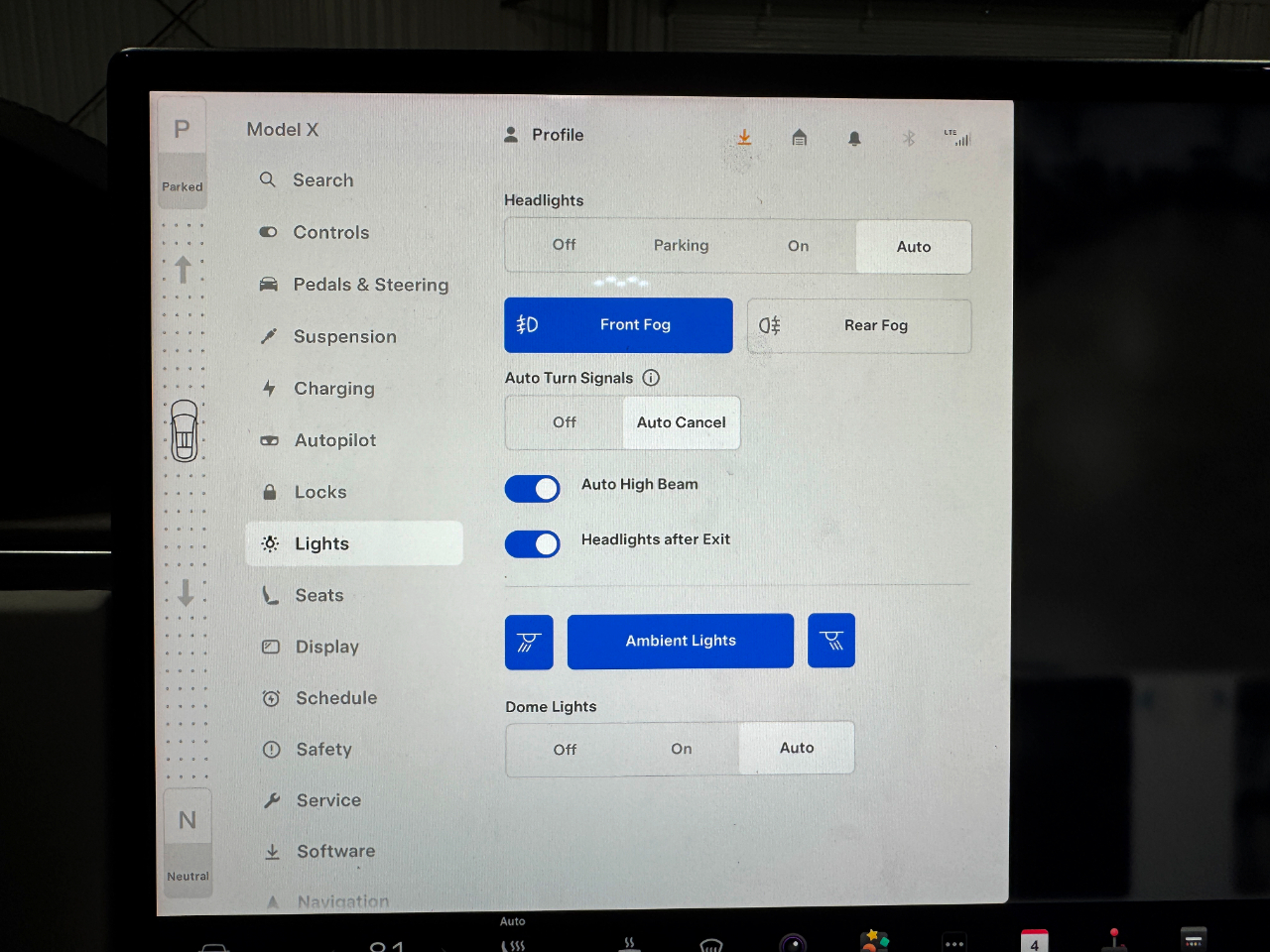
Task: Disable Headlights after Exit switch
Action: pyautogui.click(x=533, y=543)
